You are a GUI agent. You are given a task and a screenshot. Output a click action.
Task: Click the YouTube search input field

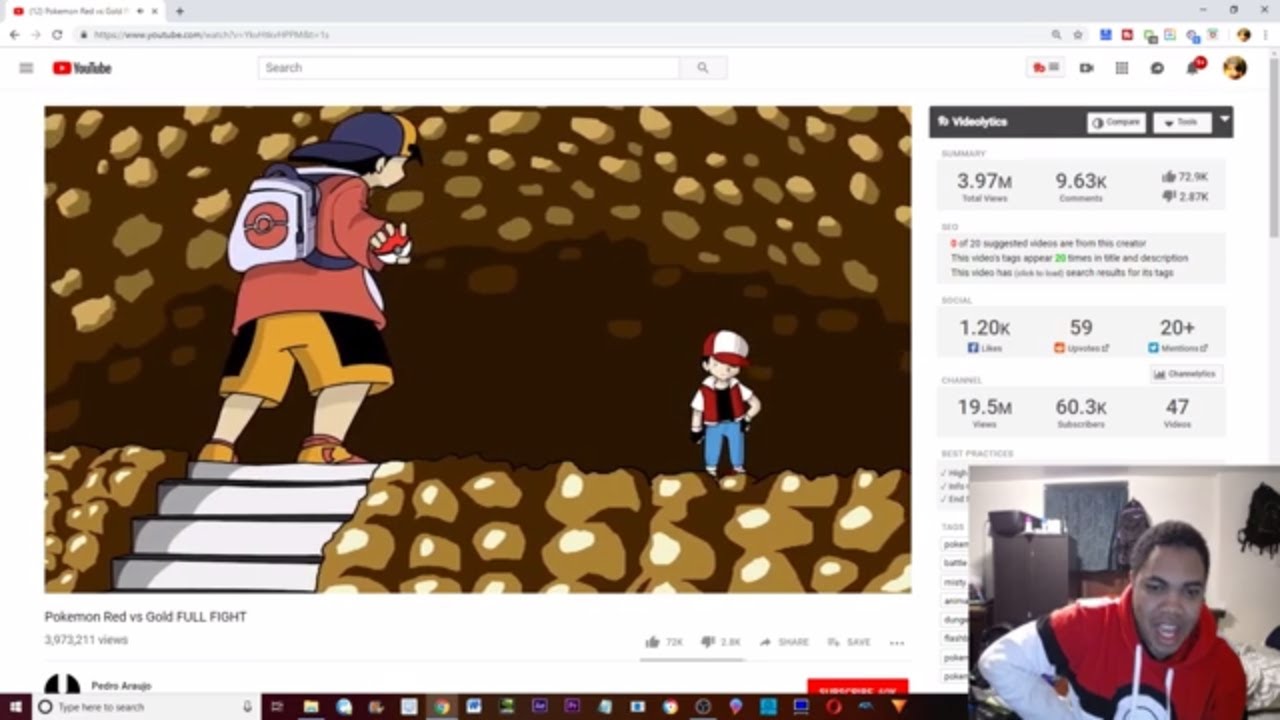pos(468,68)
